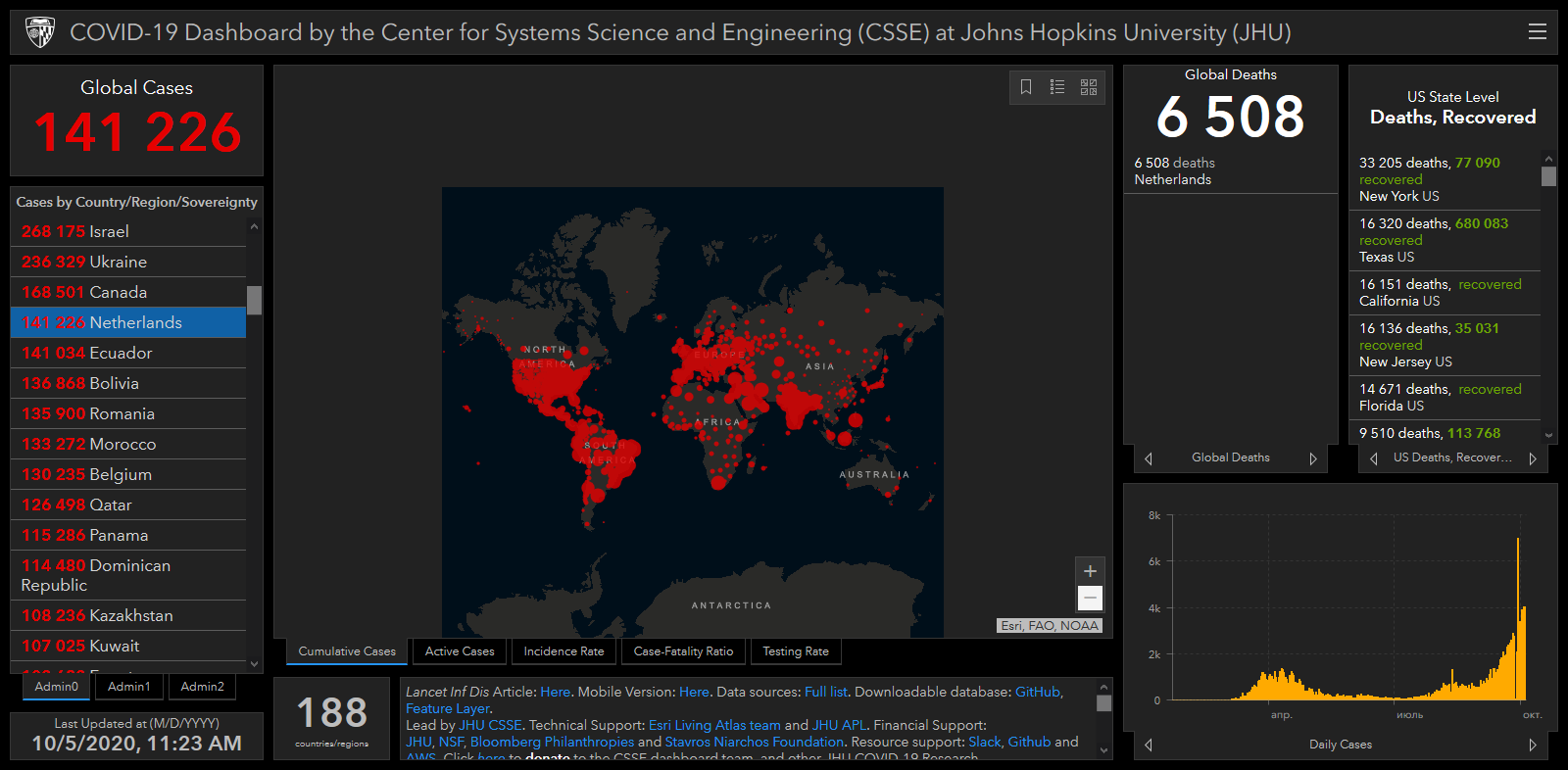The height and width of the screenshot is (770, 1568).
Task: Open the Bloomberg Philanthropies link
Action: click(552, 742)
